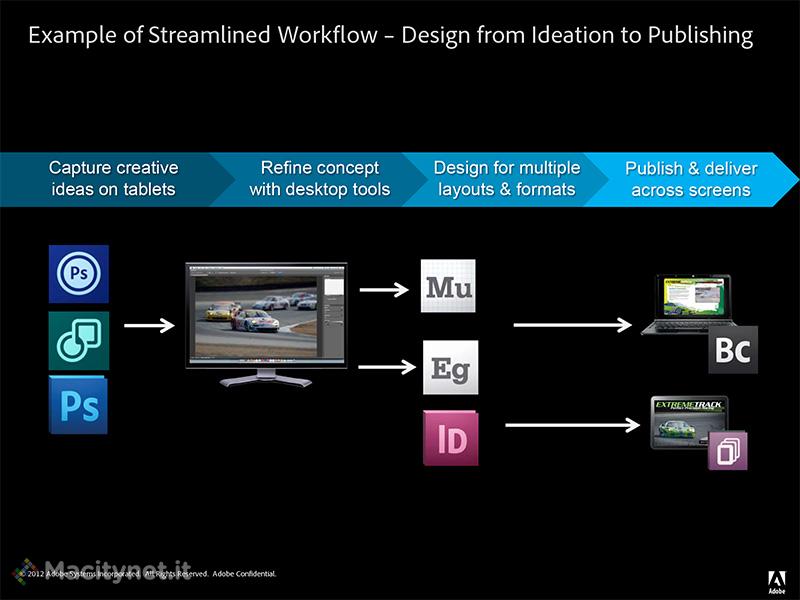Select the "Design for multiple layouts & formats" step
800x600 pixels.
click(507, 179)
